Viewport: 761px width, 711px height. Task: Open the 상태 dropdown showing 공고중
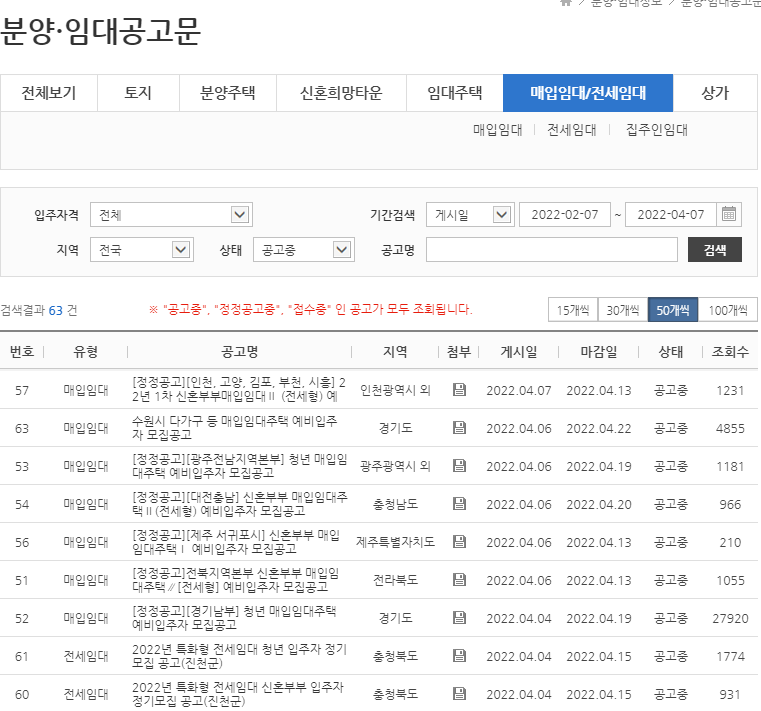pos(303,249)
